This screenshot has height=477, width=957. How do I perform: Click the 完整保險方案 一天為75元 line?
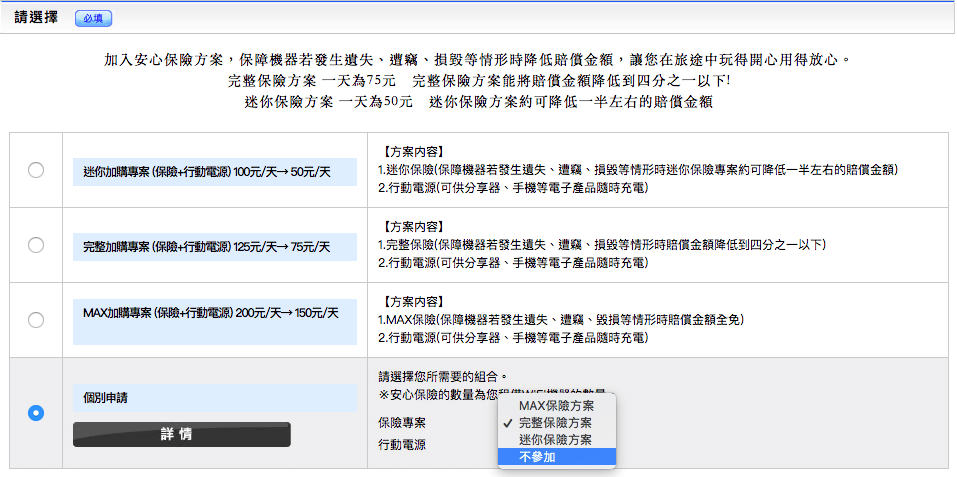(478, 81)
